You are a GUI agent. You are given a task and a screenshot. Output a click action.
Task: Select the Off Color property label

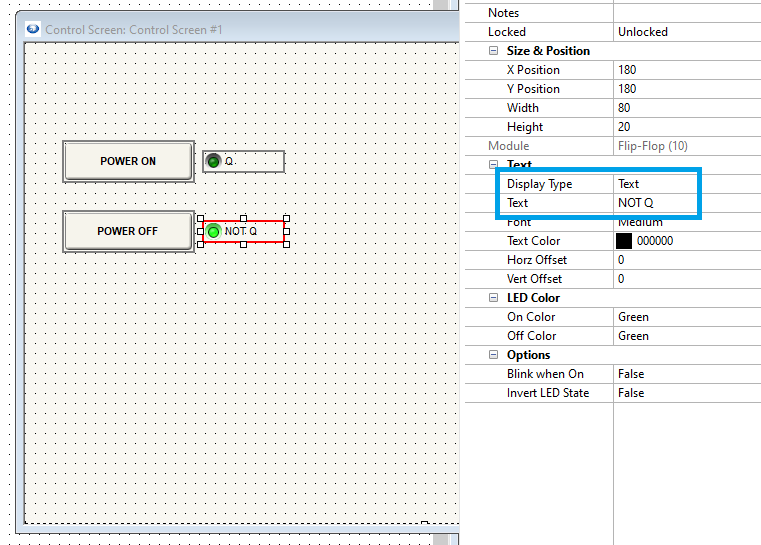531,336
